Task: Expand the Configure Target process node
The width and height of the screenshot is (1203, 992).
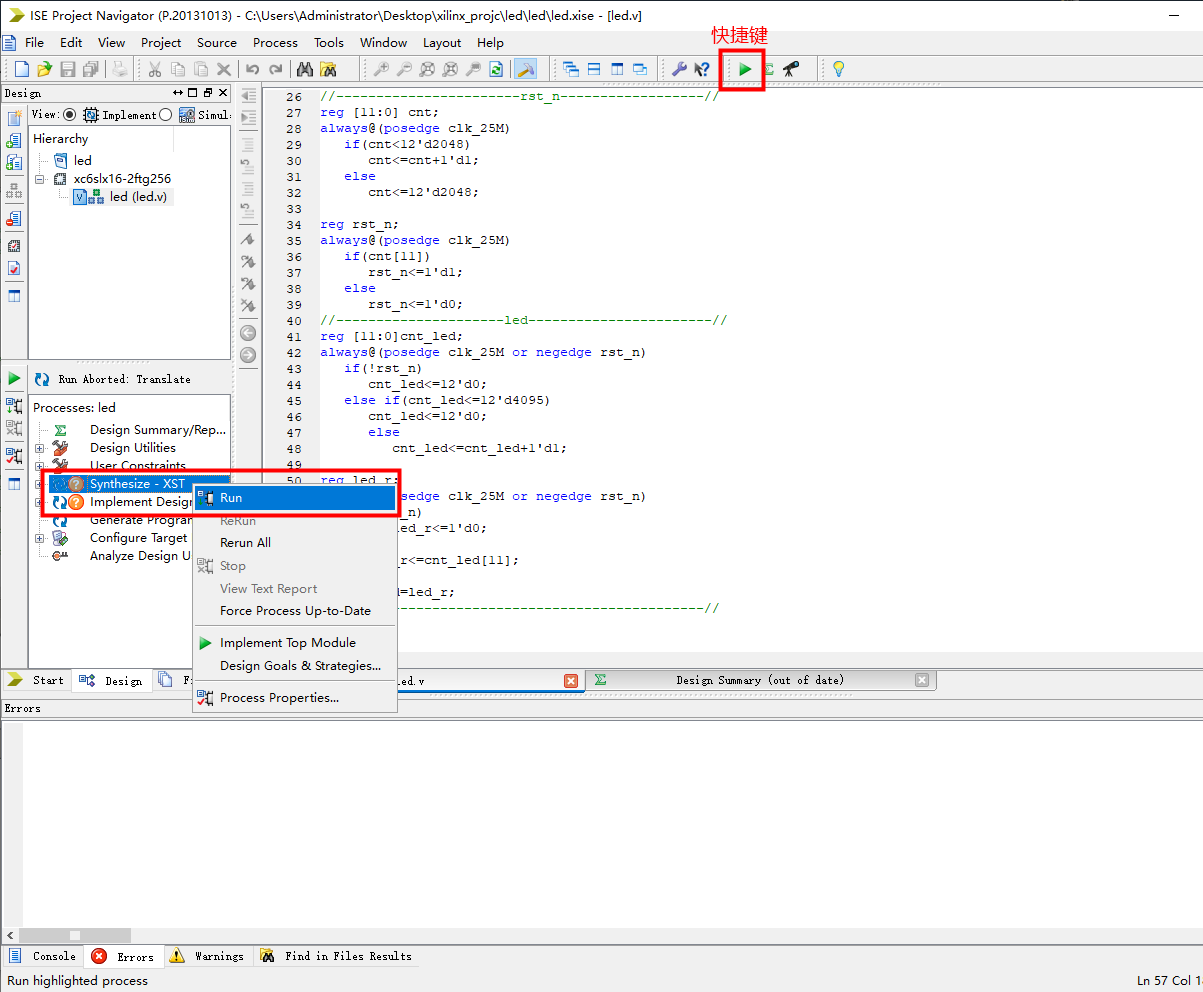Action: click(40, 538)
